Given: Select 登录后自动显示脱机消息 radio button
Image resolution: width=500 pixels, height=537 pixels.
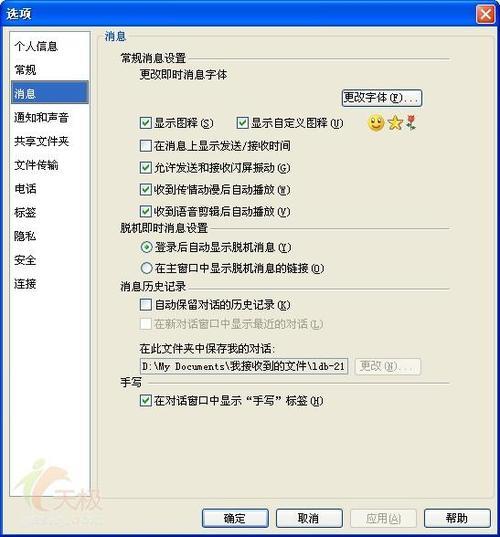Looking at the screenshot, I should pos(147,247).
